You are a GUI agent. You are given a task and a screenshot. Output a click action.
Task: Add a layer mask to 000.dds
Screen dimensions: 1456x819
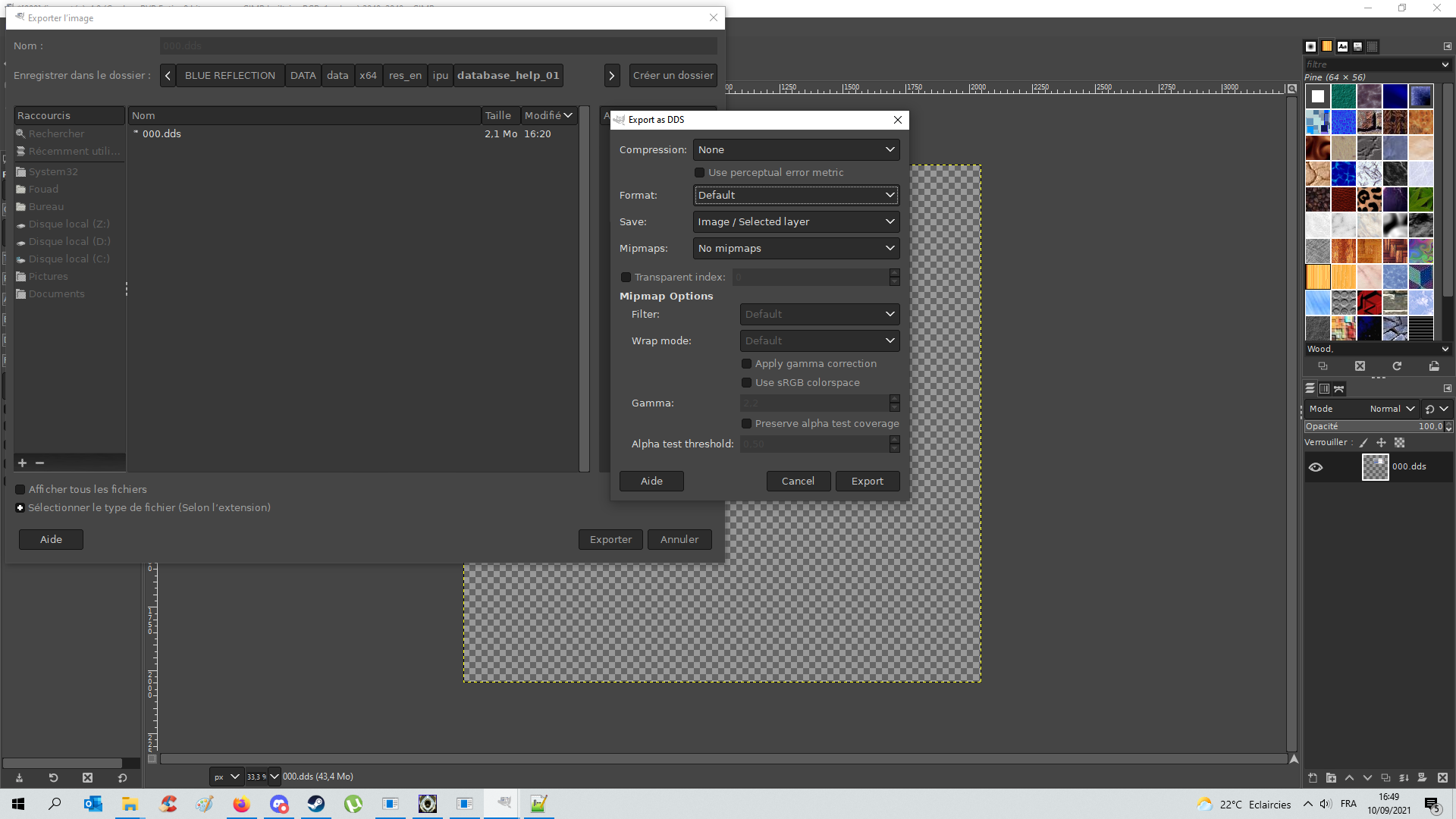tap(1421, 778)
